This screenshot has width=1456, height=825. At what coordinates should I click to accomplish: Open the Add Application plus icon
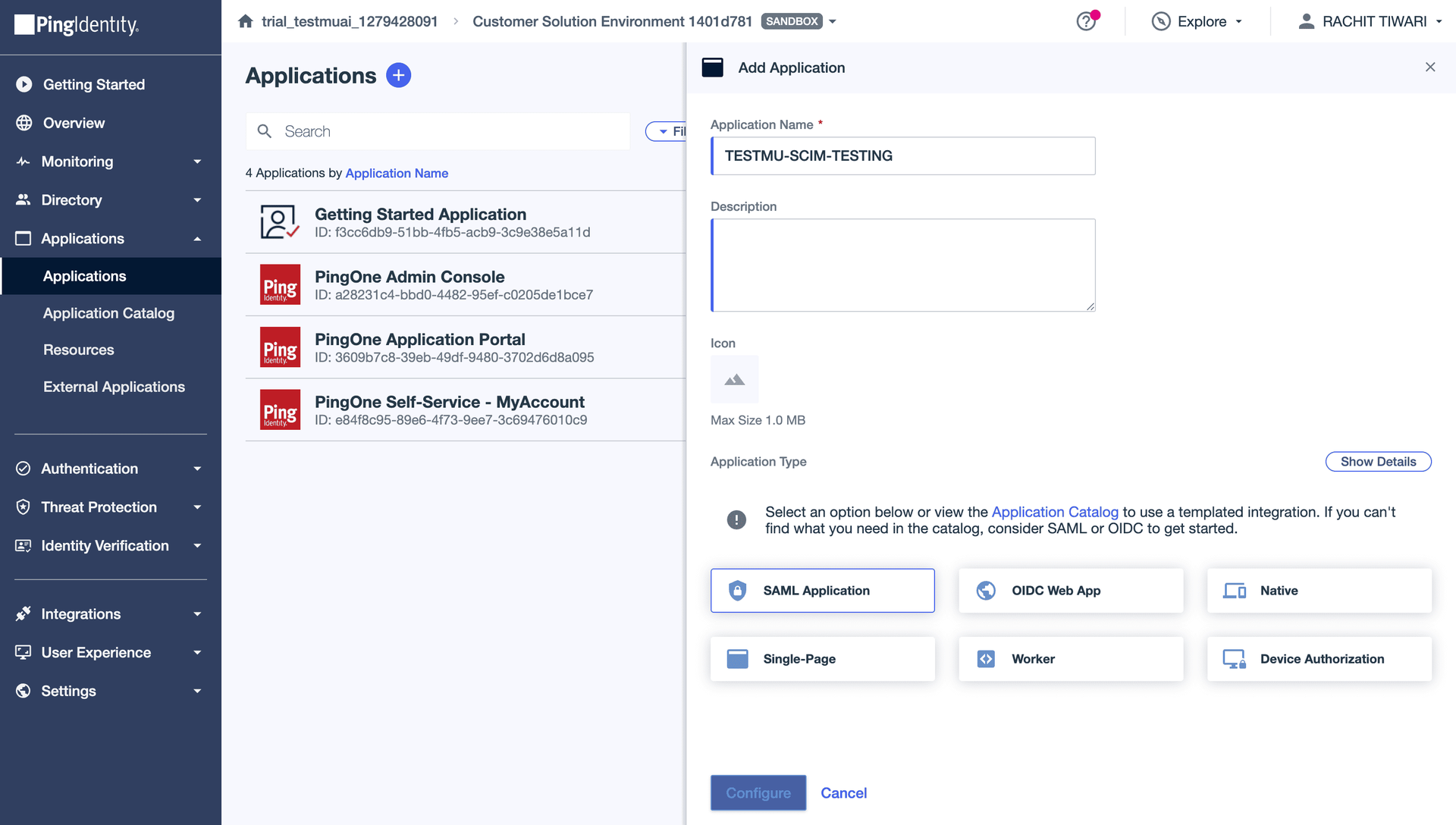pos(399,75)
